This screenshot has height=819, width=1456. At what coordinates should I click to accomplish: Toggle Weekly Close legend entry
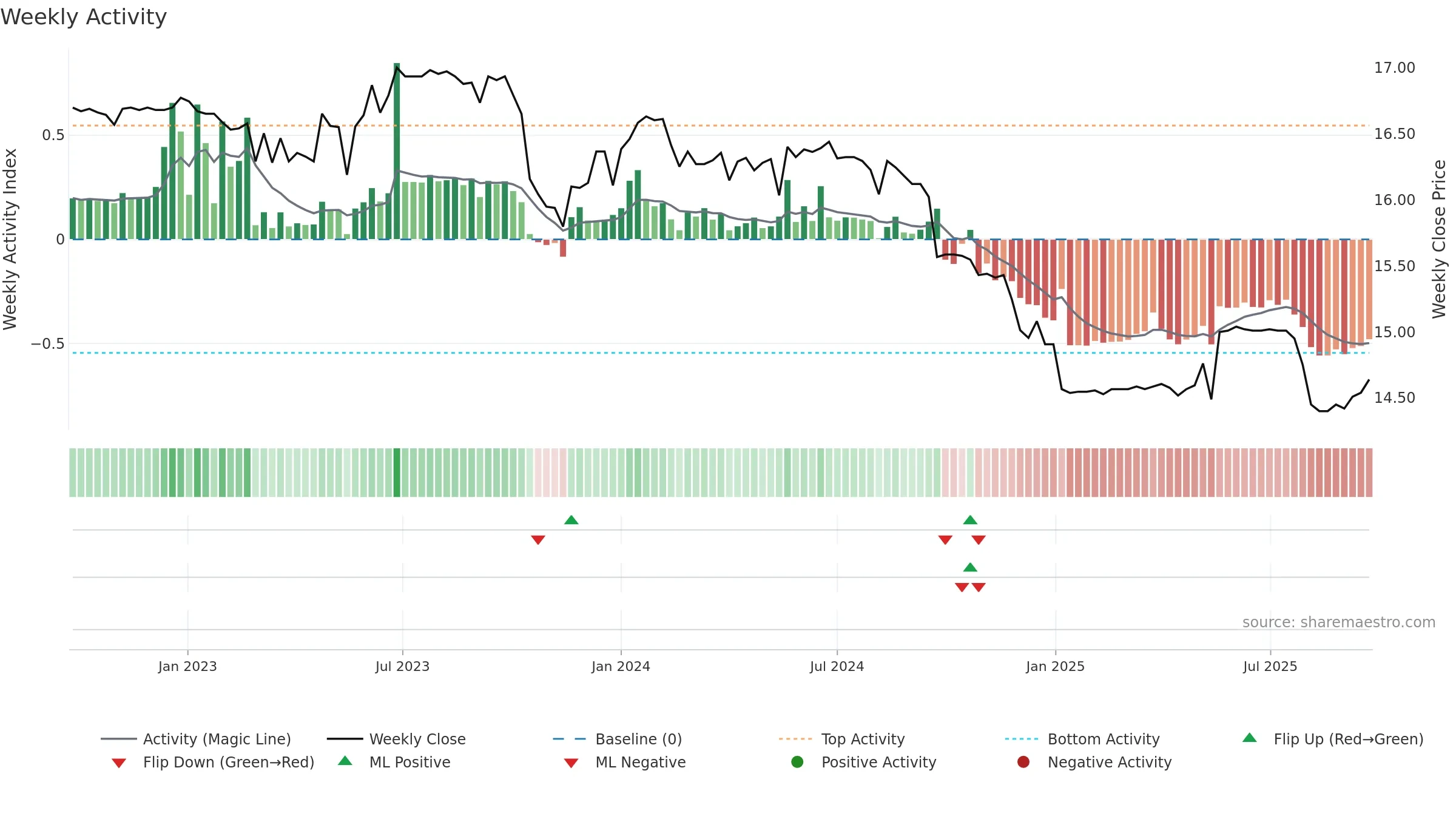point(396,739)
